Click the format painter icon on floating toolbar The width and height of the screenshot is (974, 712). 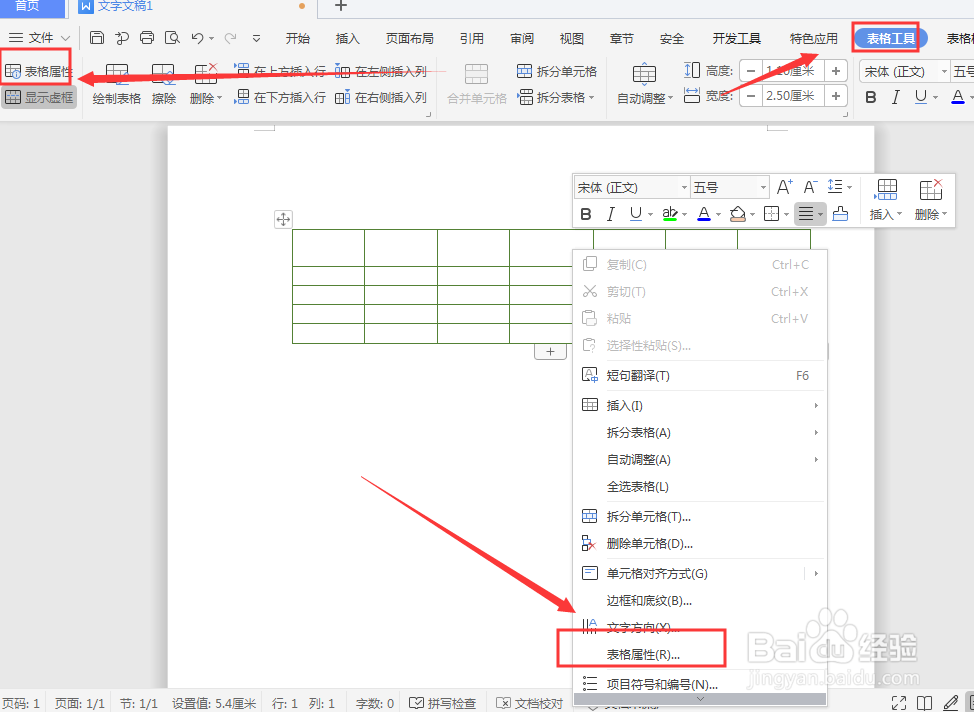[839, 213]
